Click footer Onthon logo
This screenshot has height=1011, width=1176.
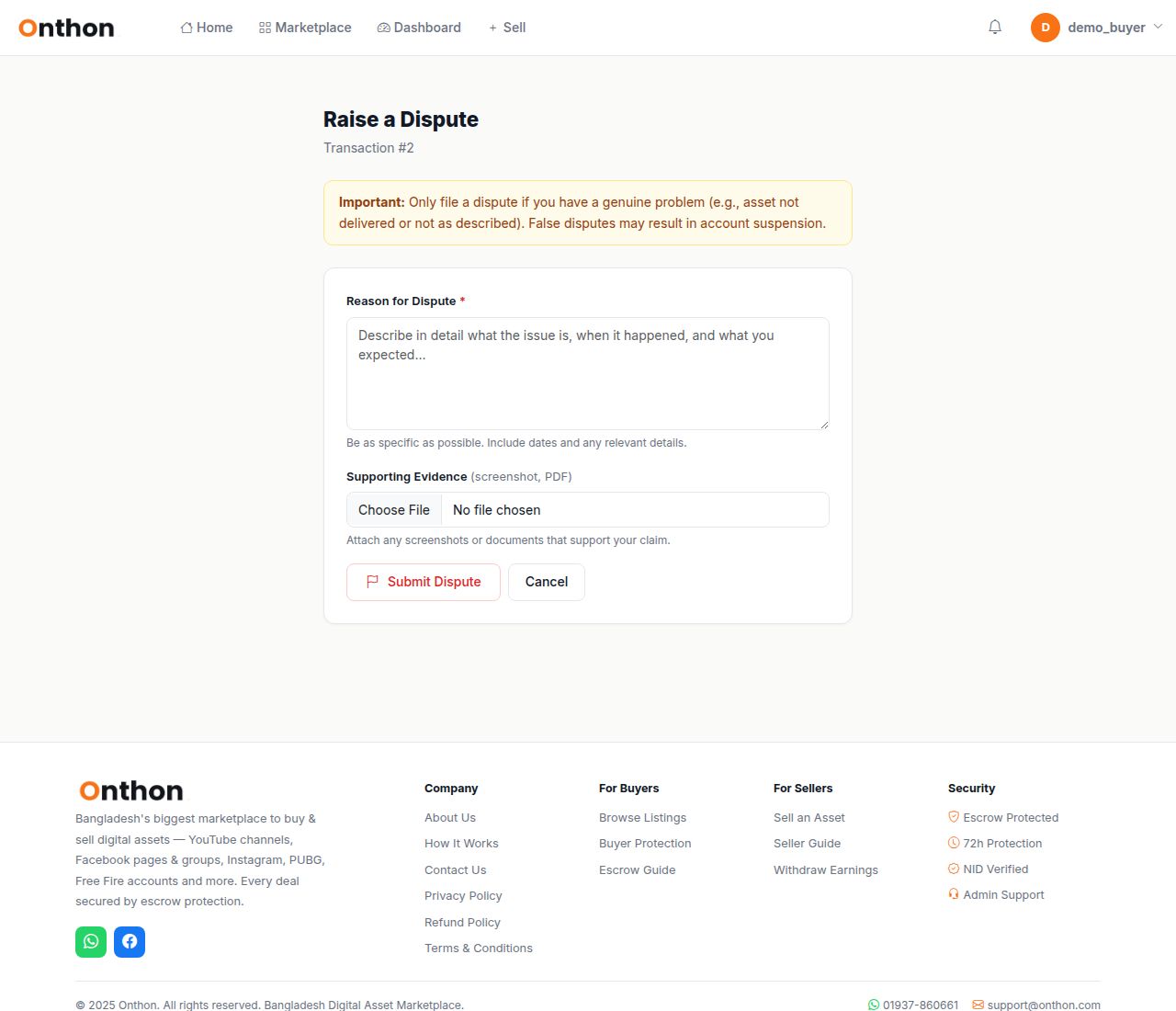[131, 790]
